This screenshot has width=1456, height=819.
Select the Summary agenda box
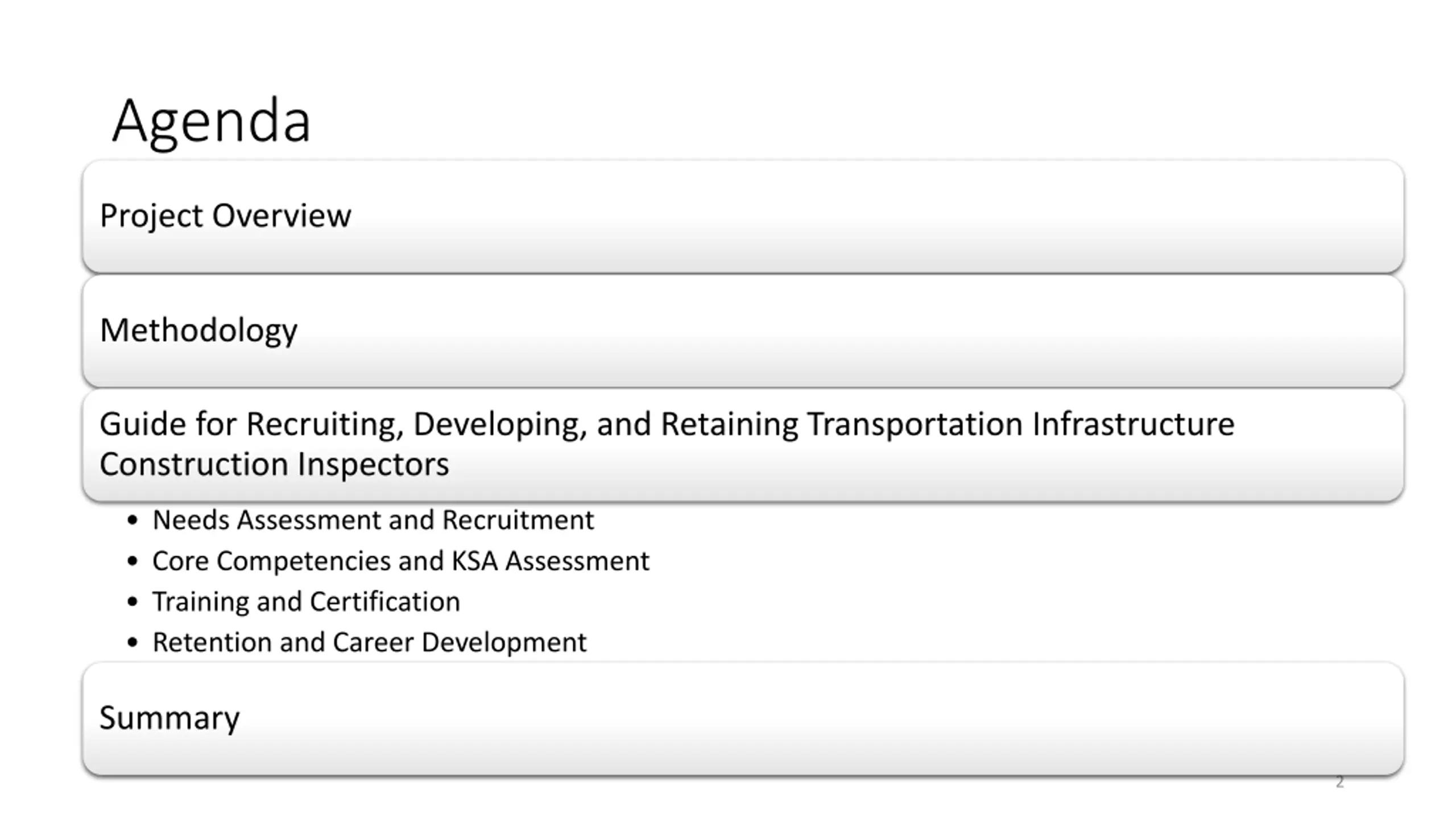[743, 718]
